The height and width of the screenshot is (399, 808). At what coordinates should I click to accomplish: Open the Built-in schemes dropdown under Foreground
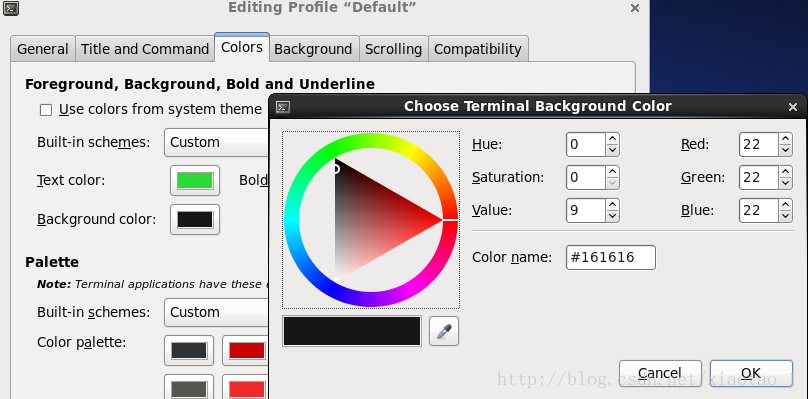click(216, 142)
